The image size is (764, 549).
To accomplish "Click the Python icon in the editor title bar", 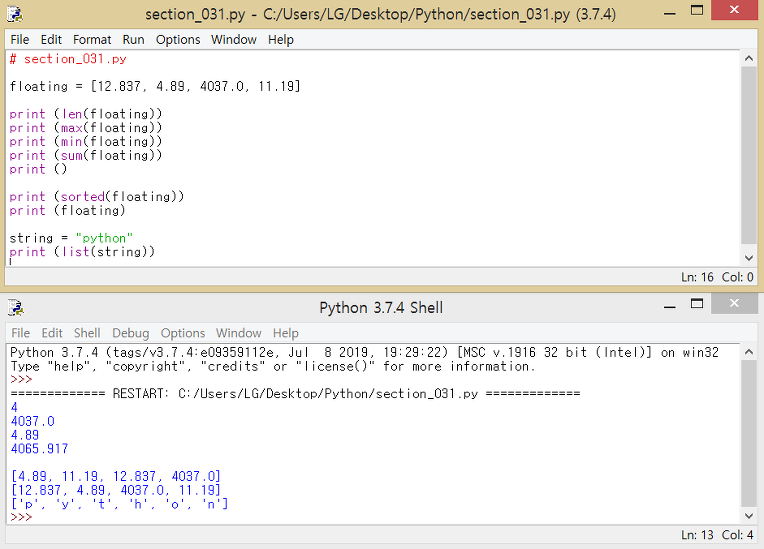I will pos(15,14).
